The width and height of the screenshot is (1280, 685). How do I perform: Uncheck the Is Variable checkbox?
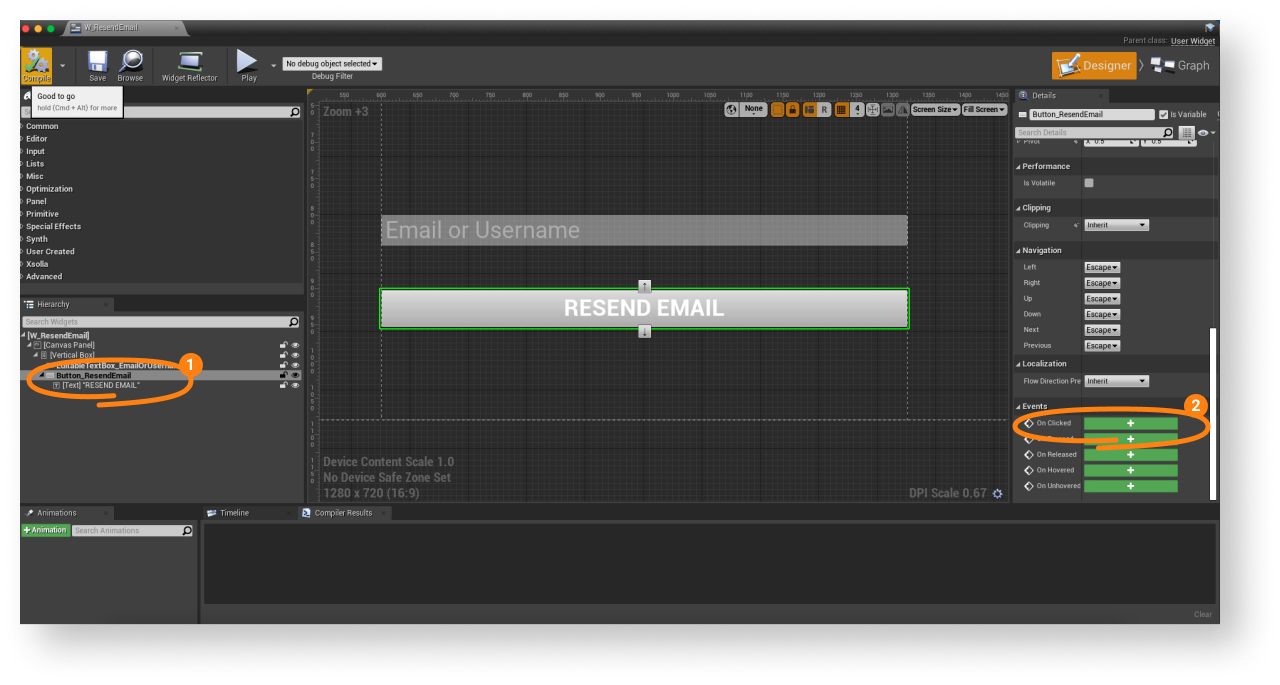1163,115
